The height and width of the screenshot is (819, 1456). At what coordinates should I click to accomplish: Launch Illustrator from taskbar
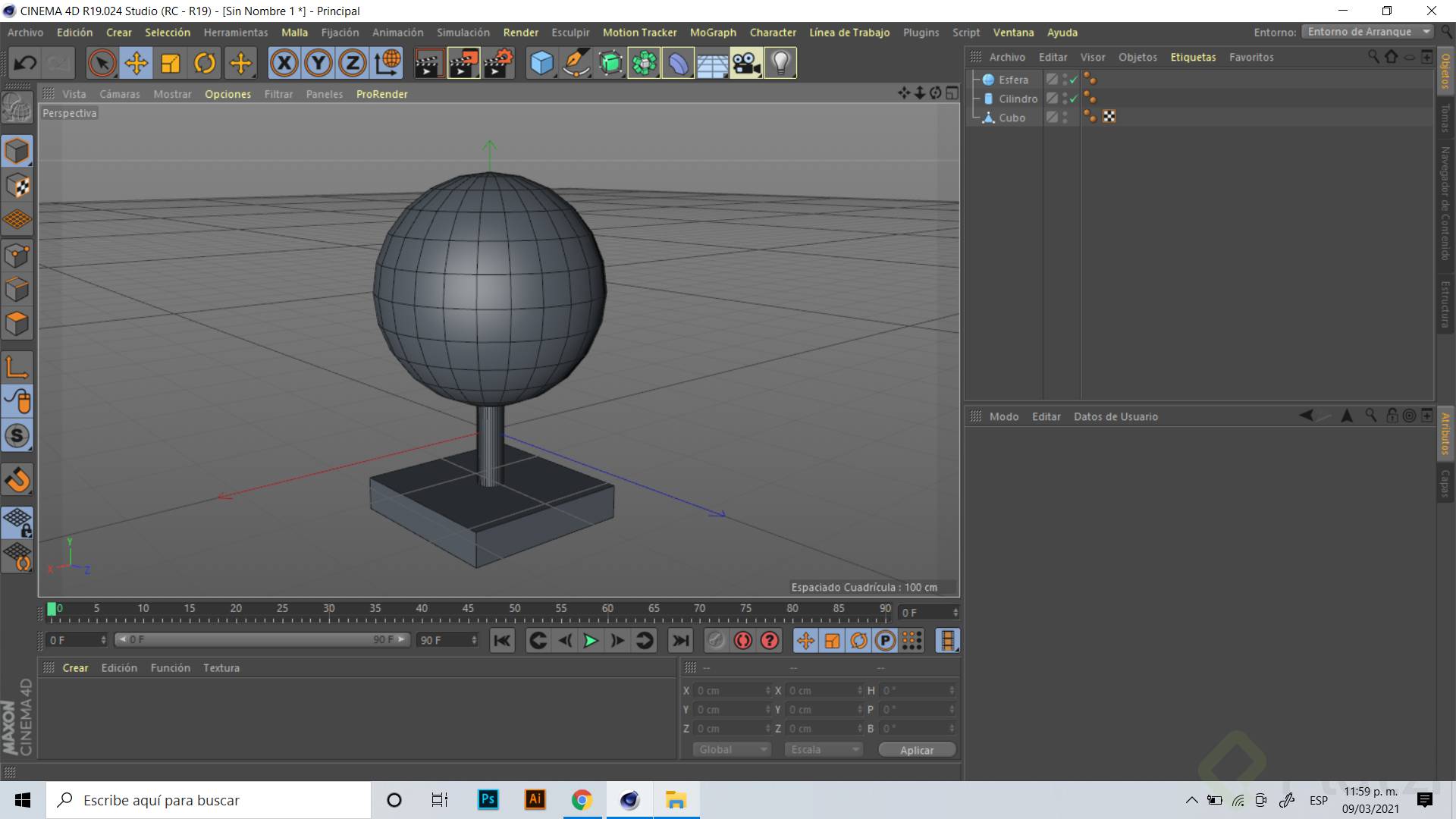click(535, 799)
